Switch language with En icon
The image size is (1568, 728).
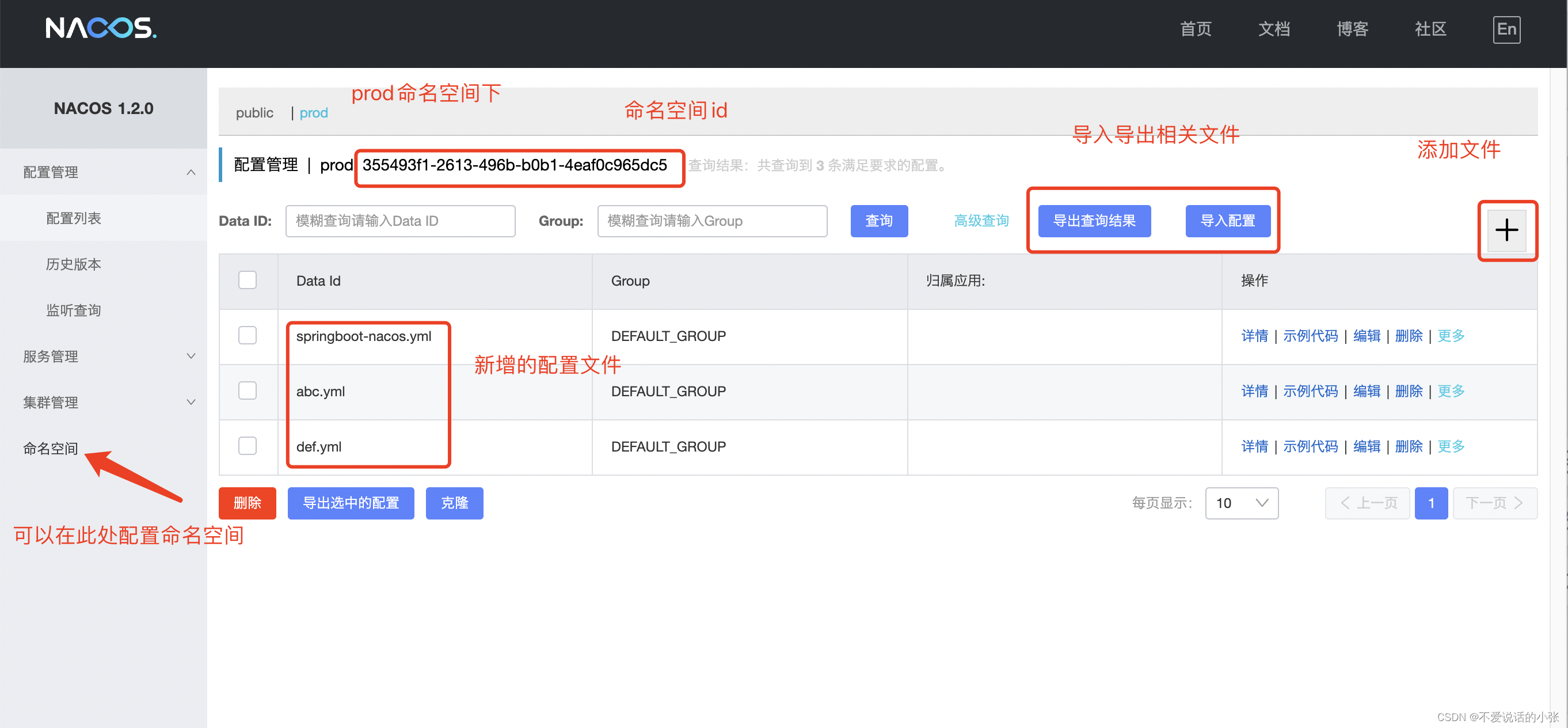(x=1506, y=29)
